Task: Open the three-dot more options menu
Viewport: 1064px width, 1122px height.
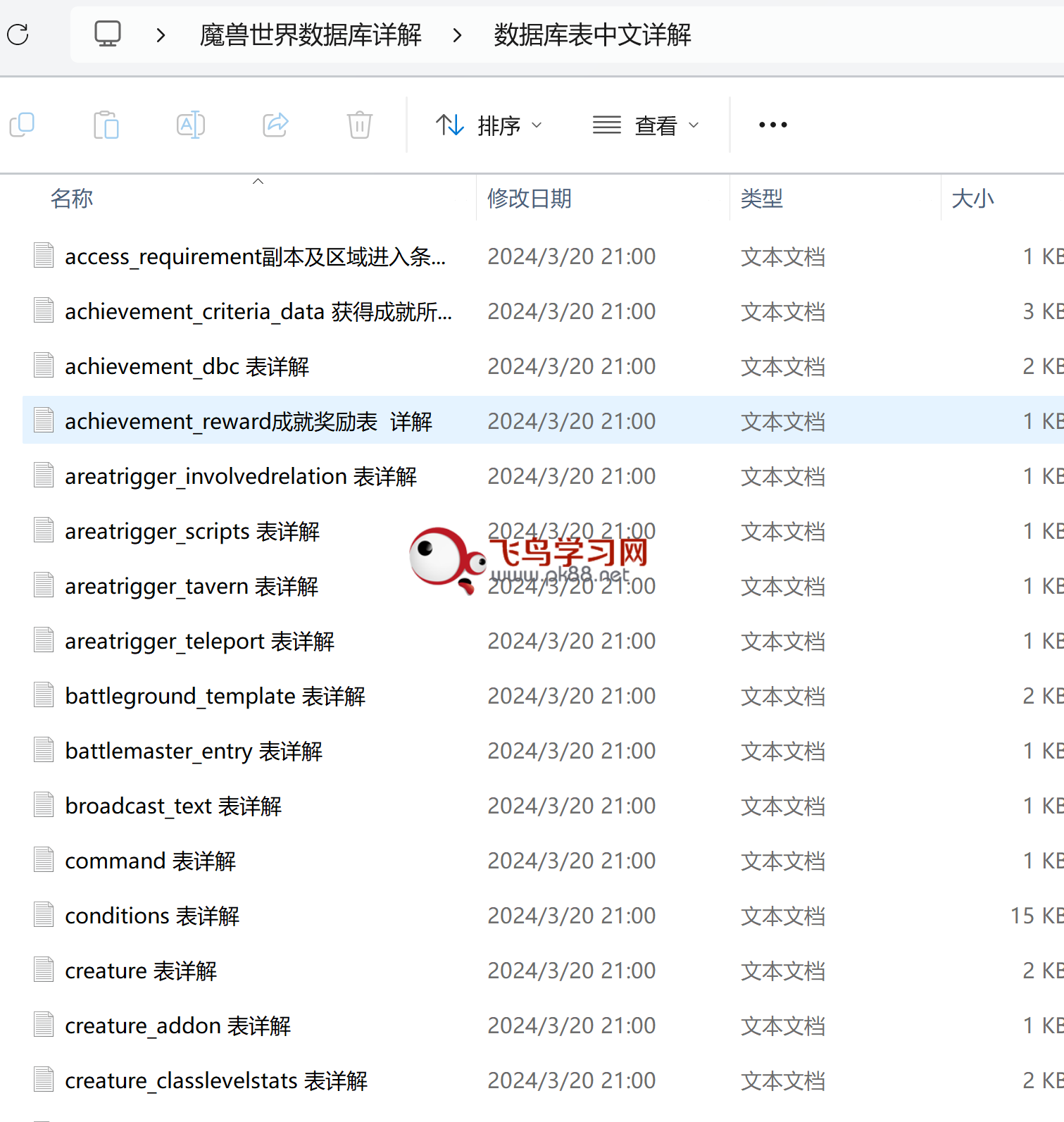Action: point(772,125)
